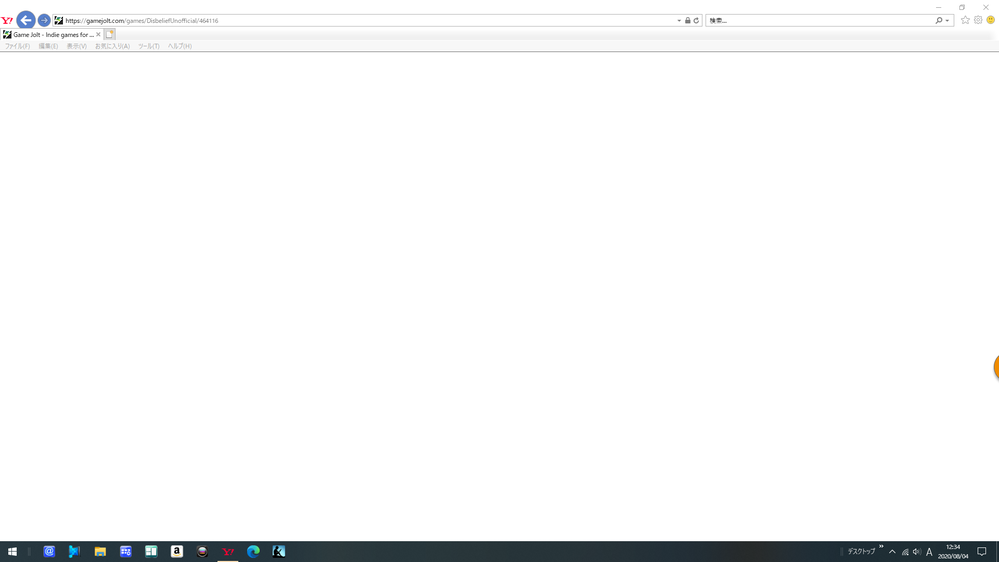
Task: Refresh the page with the reload icon
Action: (696, 20)
